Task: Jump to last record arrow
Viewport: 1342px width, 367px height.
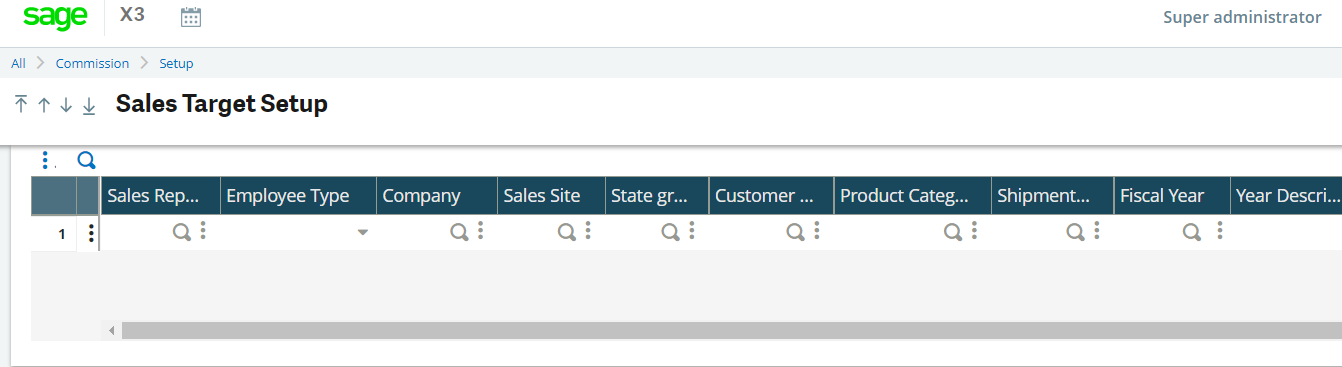Action: (x=89, y=105)
